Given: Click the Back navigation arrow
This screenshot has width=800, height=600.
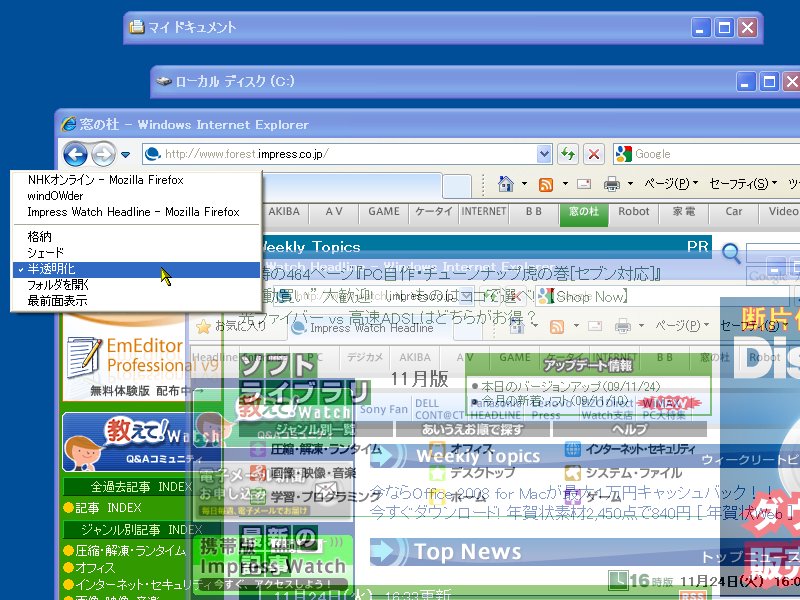Looking at the screenshot, I should click(x=78, y=154).
